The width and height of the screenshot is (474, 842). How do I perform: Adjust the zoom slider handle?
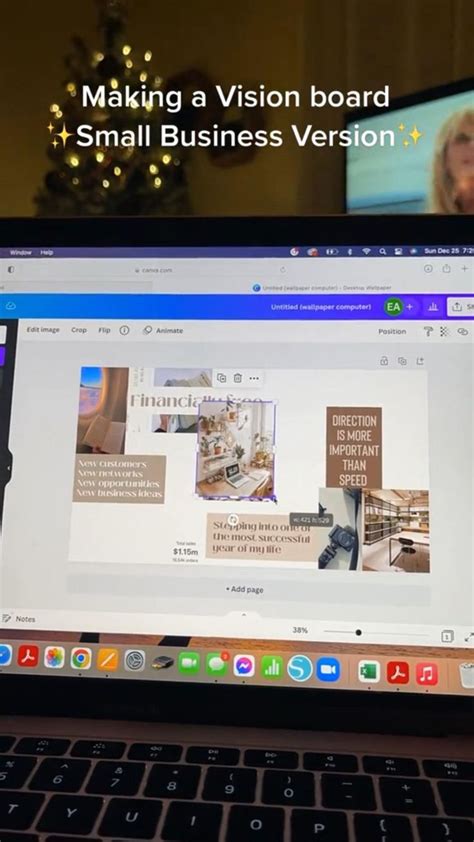(358, 632)
